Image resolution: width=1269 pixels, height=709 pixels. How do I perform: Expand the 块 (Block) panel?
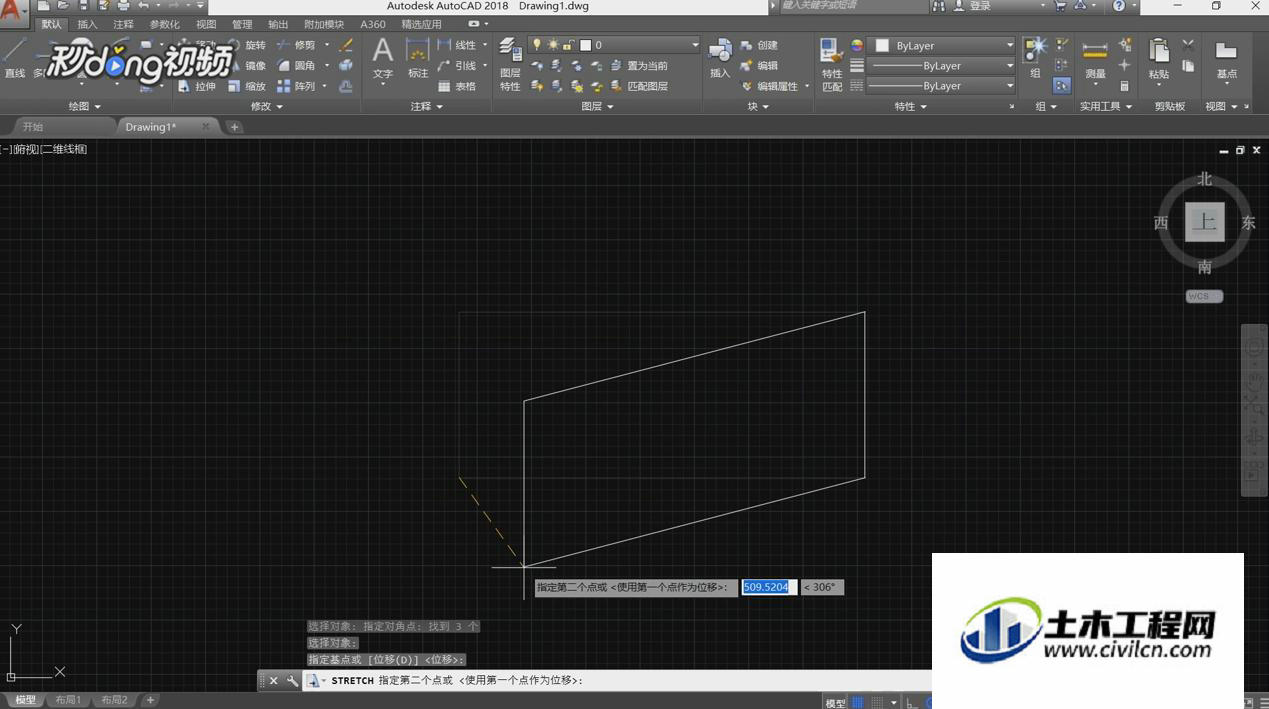coord(758,106)
